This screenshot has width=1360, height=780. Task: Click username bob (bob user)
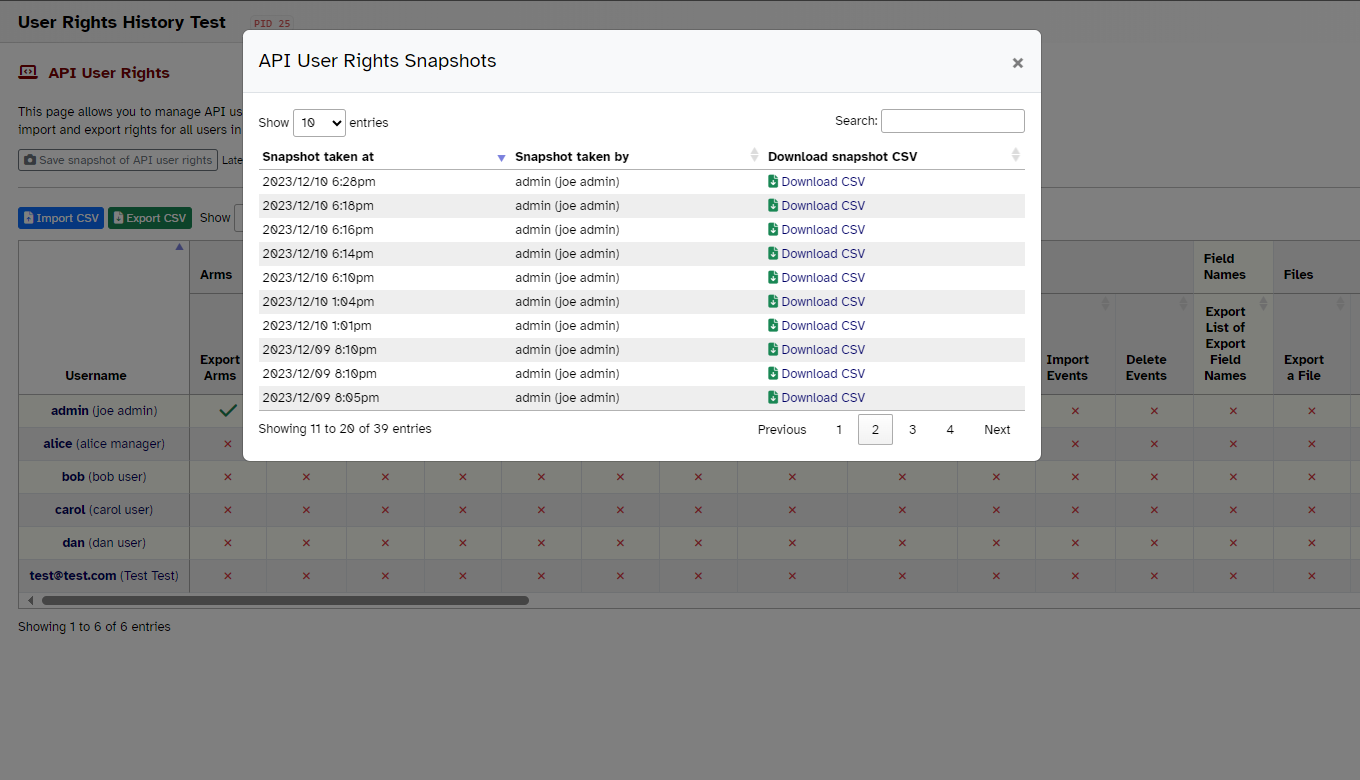point(104,477)
